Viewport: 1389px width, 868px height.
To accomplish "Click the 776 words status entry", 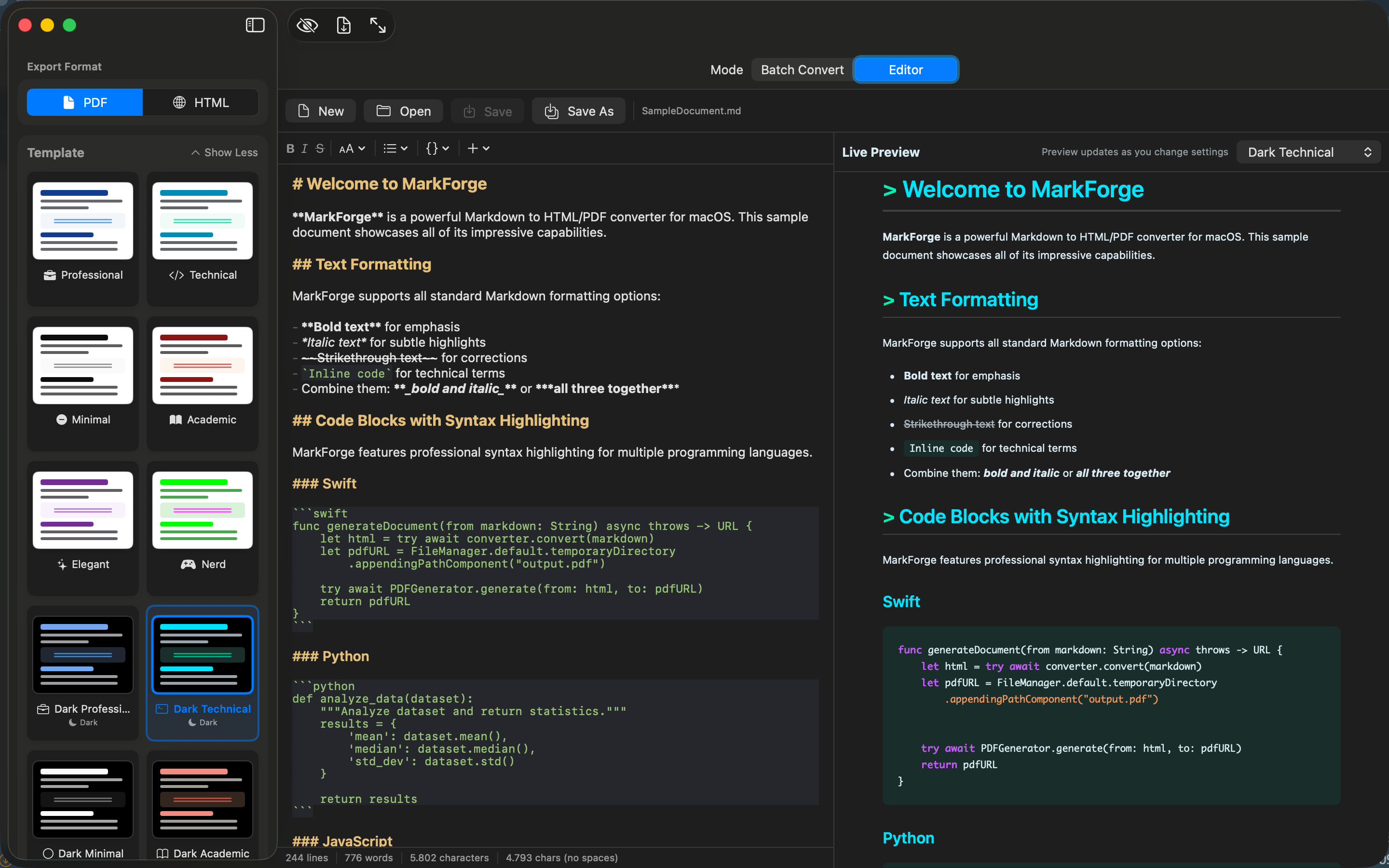I will point(368,858).
